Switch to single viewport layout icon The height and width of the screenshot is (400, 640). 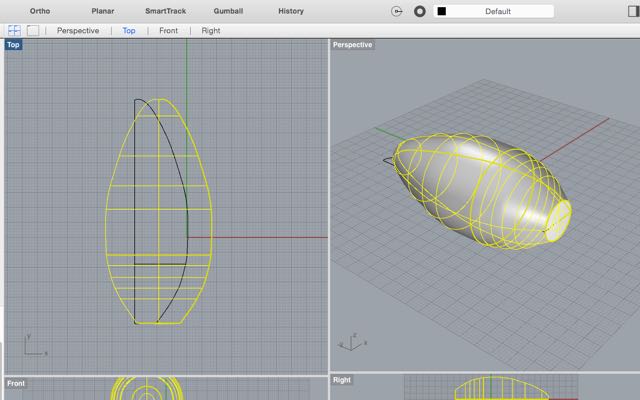pos(33,30)
